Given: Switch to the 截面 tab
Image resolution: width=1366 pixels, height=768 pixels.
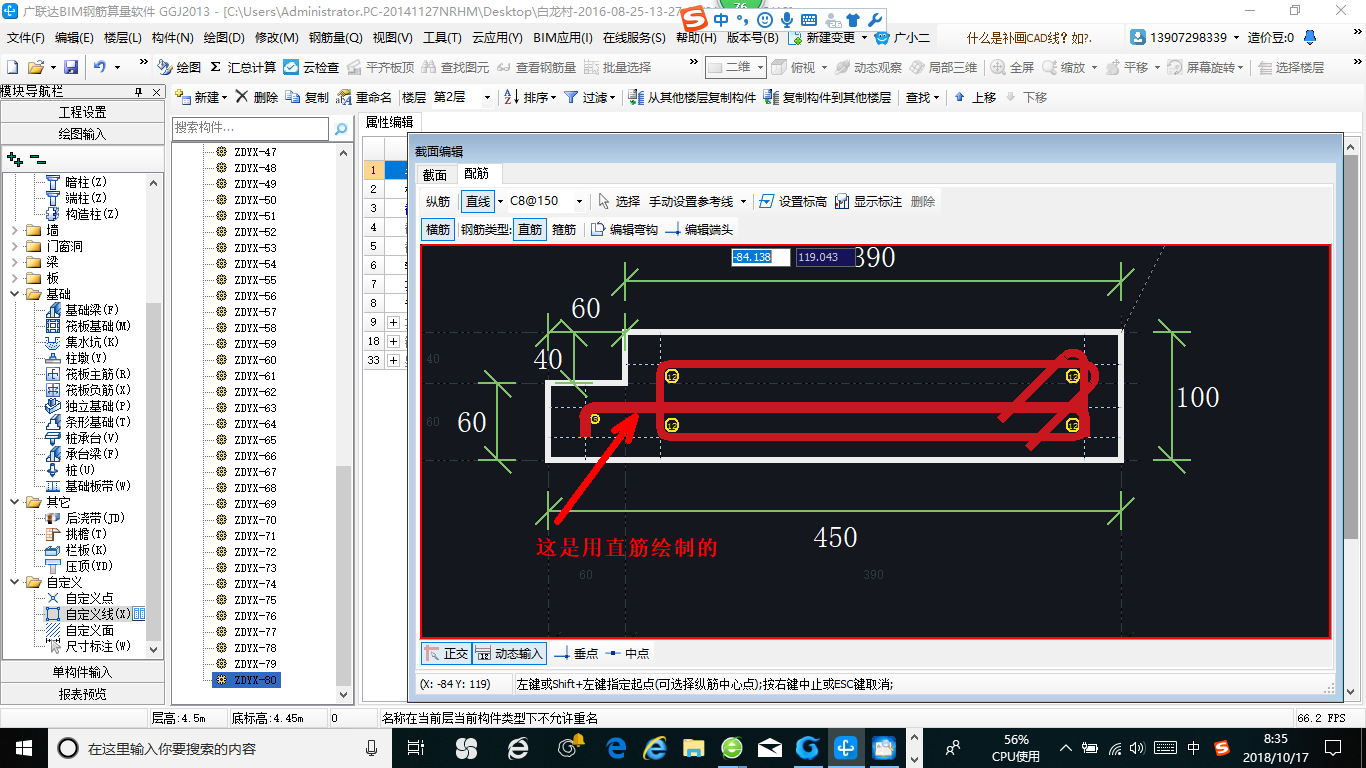Looking at the screenshot, I should click(434, 175).
